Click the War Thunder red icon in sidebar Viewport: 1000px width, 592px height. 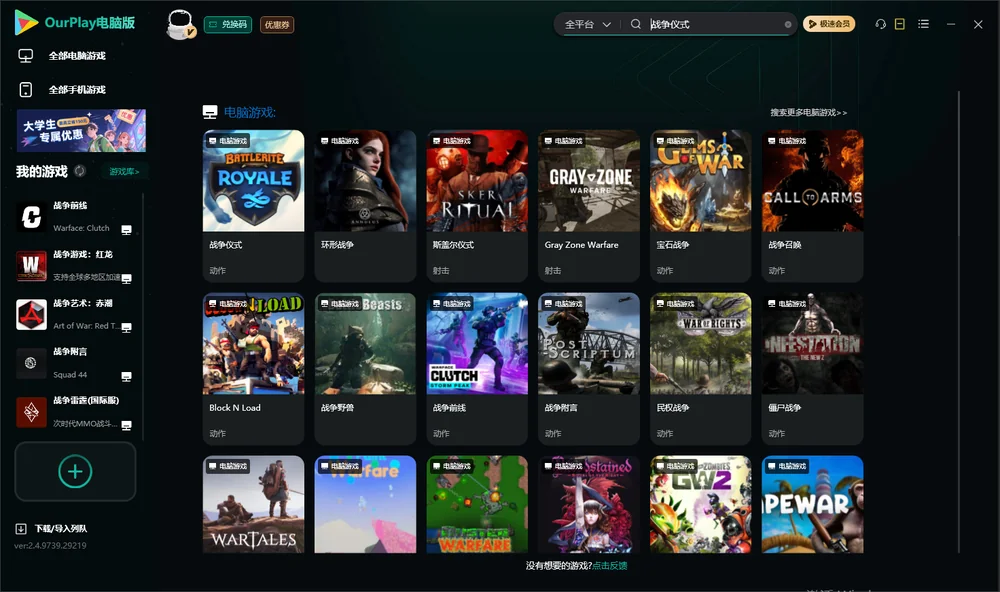click(31, 412)
